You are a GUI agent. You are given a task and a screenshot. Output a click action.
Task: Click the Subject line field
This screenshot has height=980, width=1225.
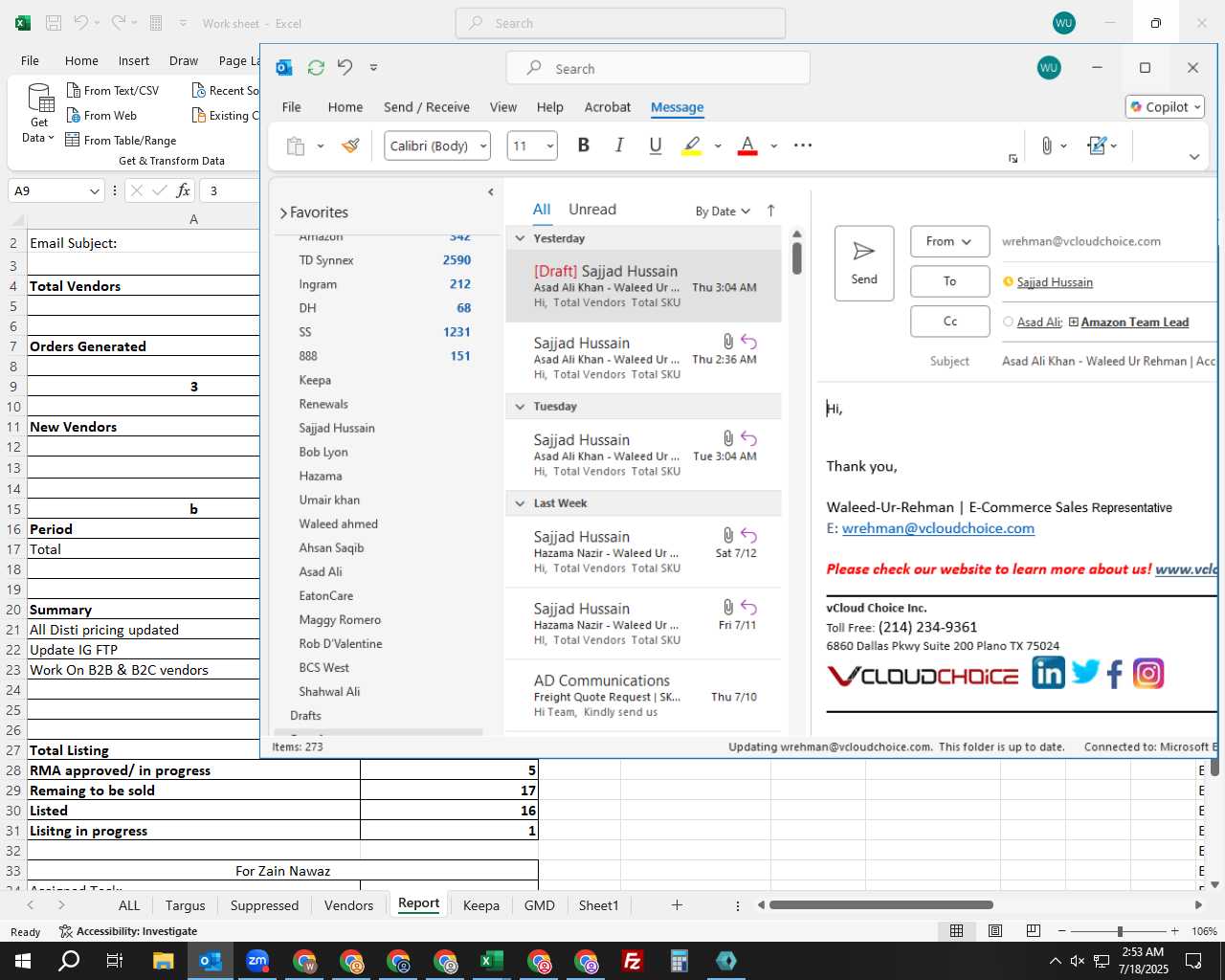1108,362
